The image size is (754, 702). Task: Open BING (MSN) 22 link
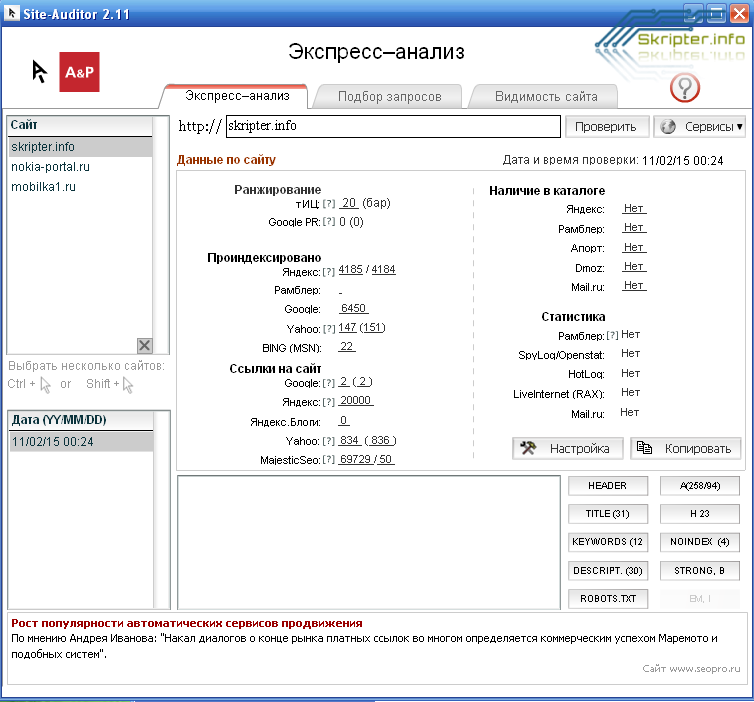[347, 346]
